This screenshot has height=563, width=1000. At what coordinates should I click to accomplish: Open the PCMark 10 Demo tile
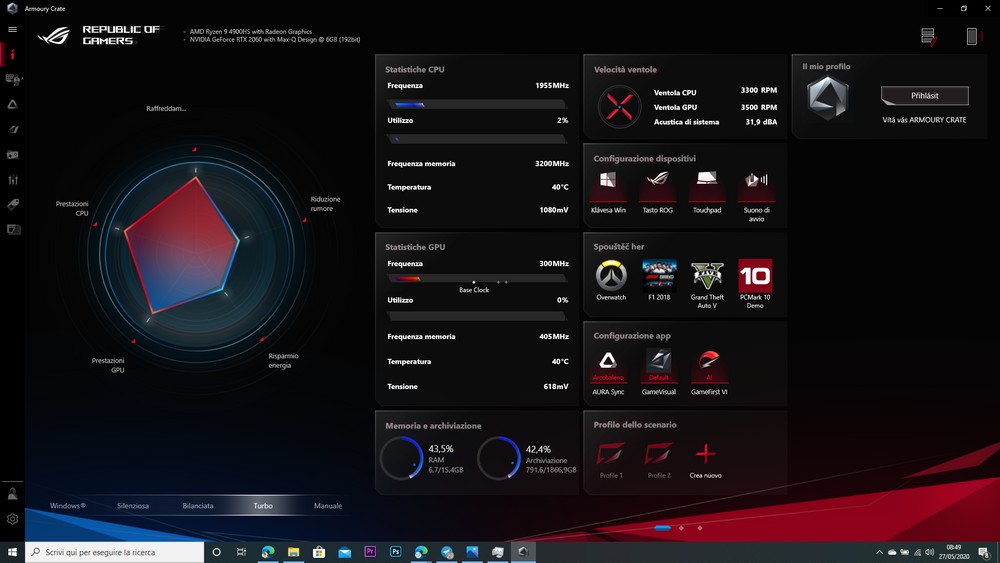pyautogui.click(x=755, y=276)
